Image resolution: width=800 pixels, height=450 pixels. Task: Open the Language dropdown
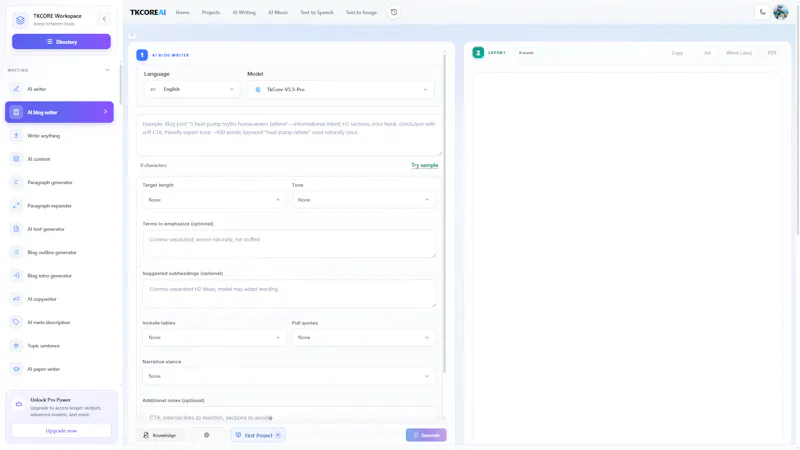tap(191, 89)
